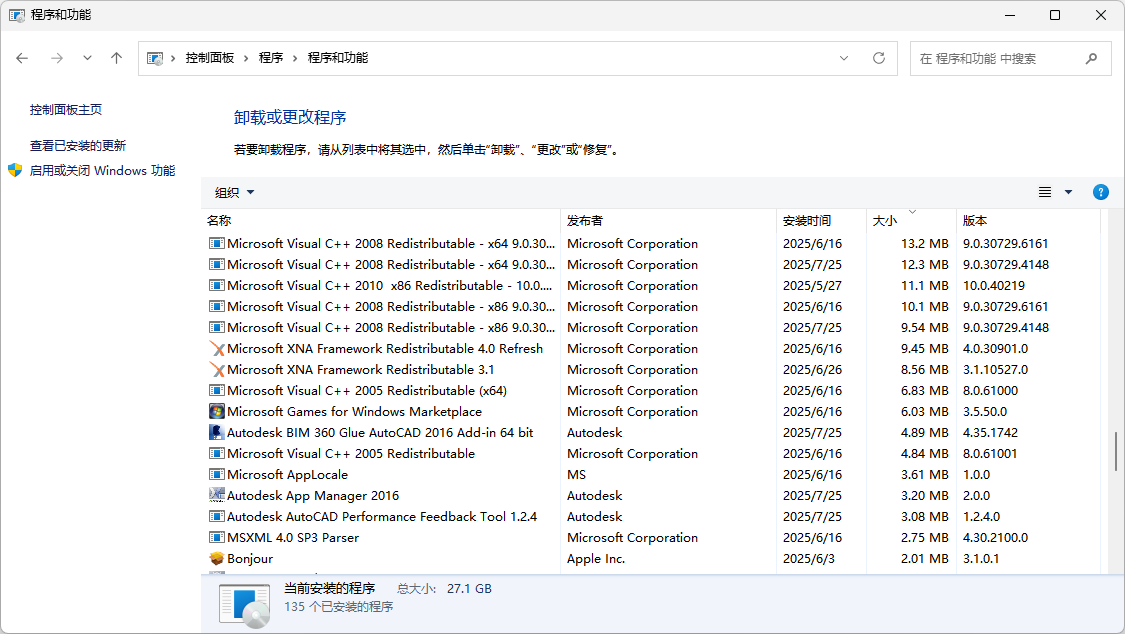Viewport: 1125px width, 634px height.
Task: Select Visual C++ 2008 x86 10.1 MB icon
Action: (x=217, y=307)
